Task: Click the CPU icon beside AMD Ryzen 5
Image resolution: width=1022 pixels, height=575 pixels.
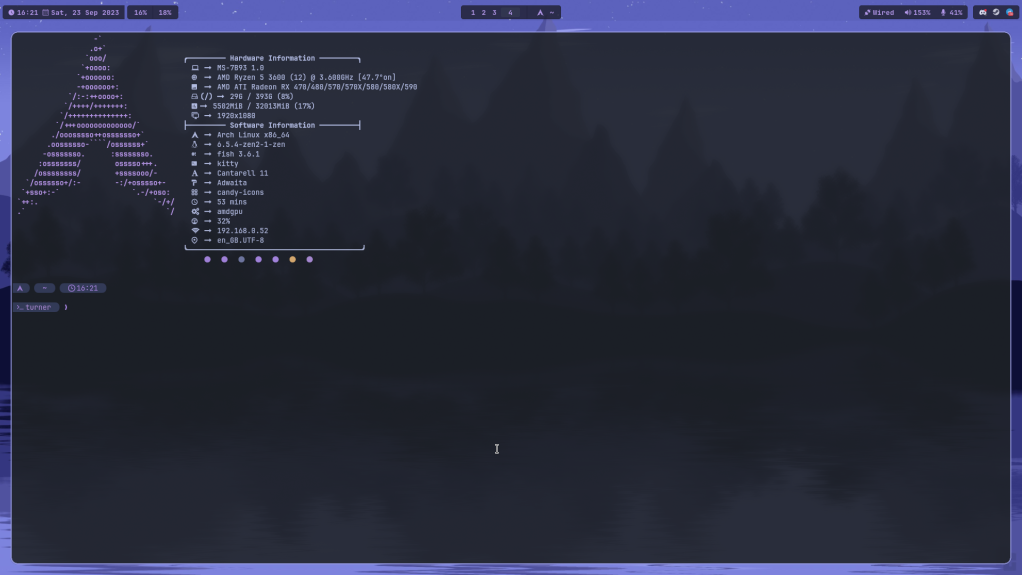Action: [x=194, y=77]
